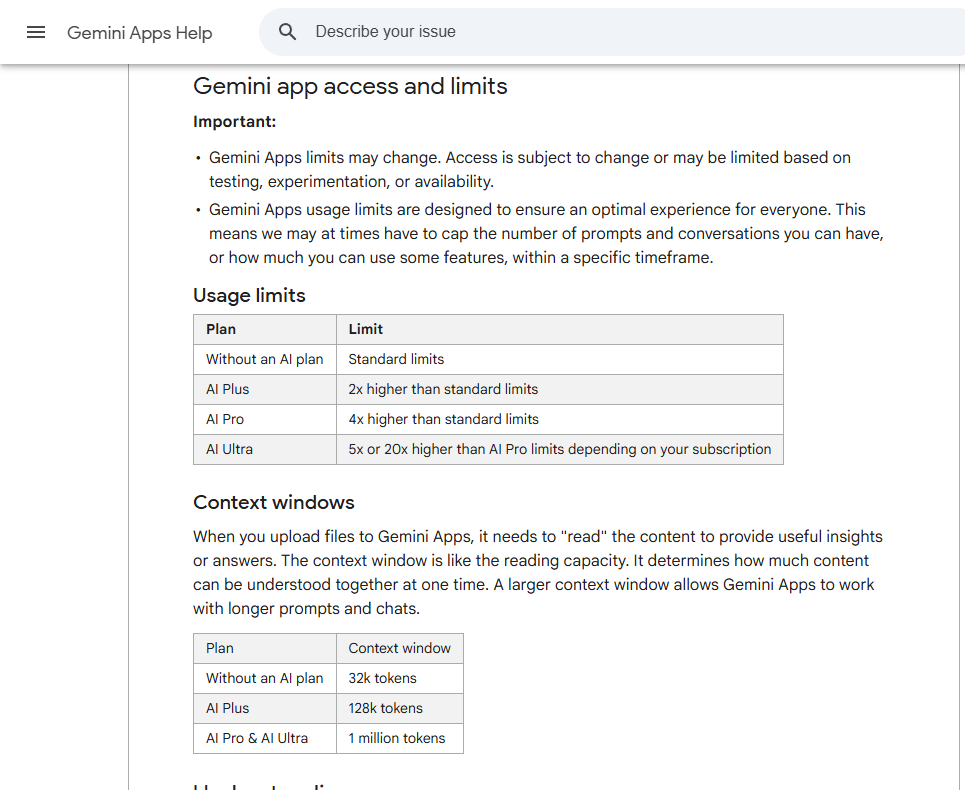Select 'AI Plus' row in context window table

point(265,709)
